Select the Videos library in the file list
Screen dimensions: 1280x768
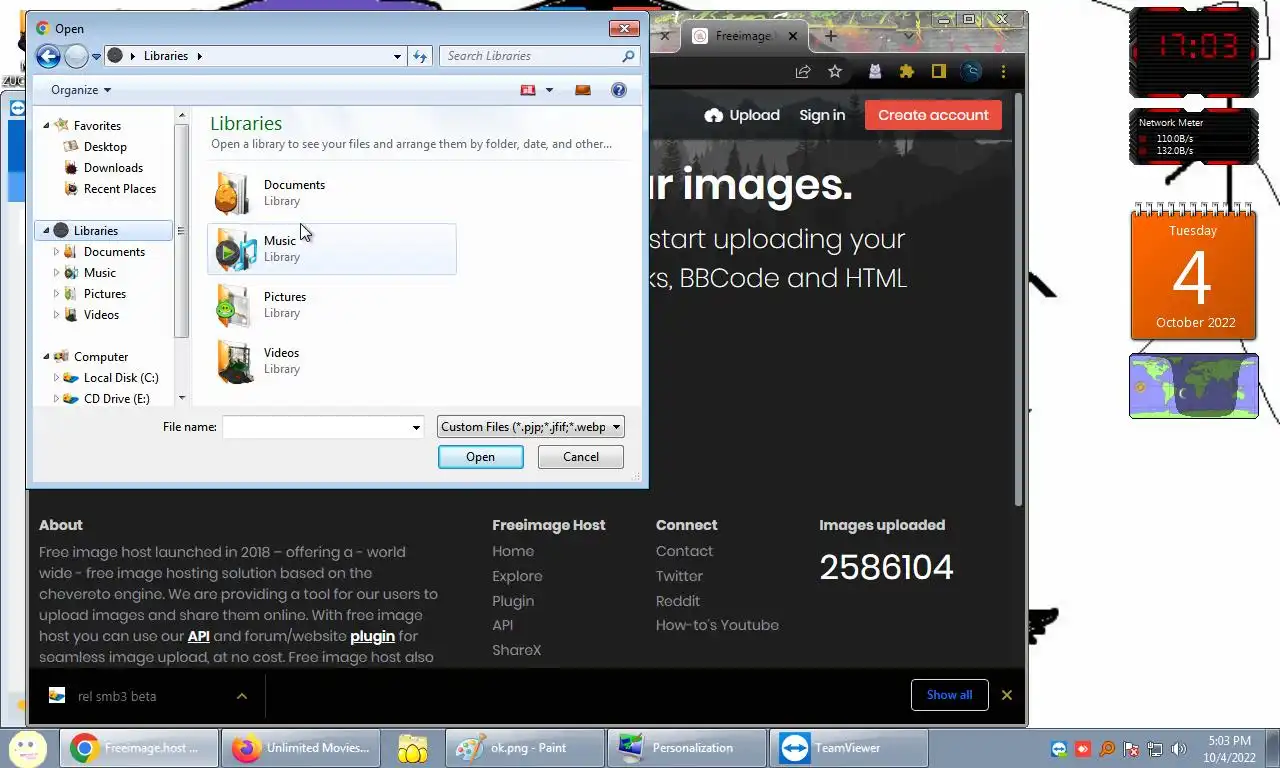click(x=331, y=361)
